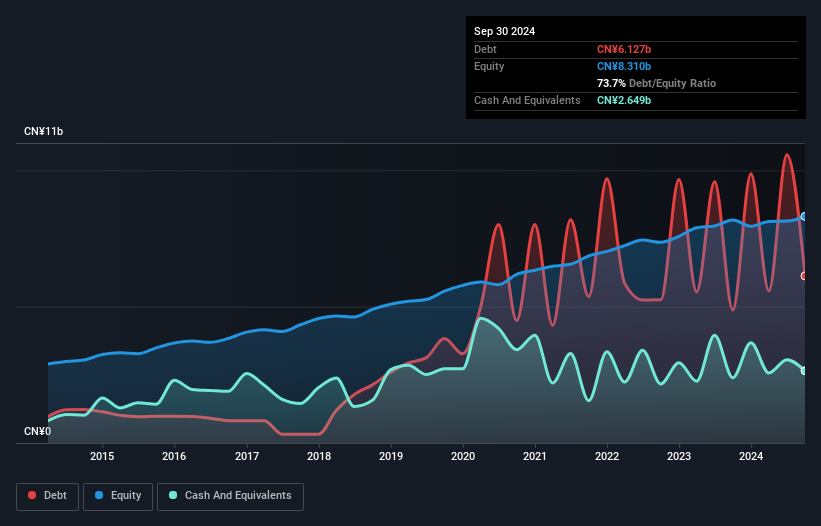821x526 pixels.
Task: Click the red dot in Debt legend
Action: tap(32, 495)
